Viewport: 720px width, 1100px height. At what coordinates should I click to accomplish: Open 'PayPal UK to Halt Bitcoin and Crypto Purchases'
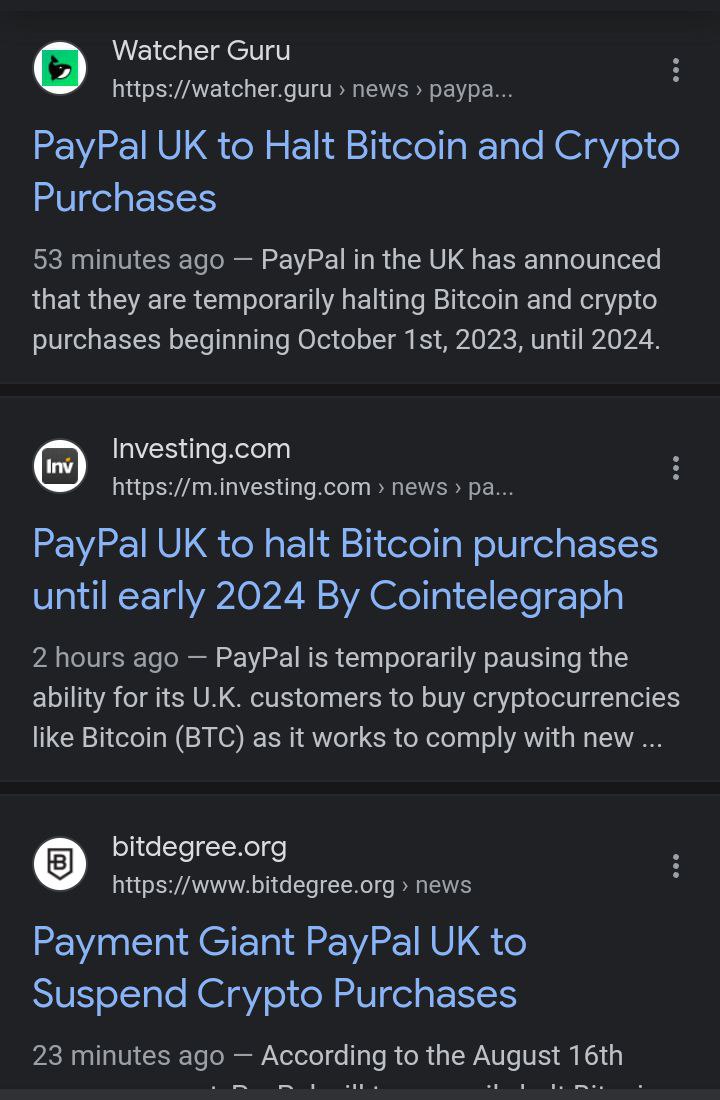click(356, 172)
